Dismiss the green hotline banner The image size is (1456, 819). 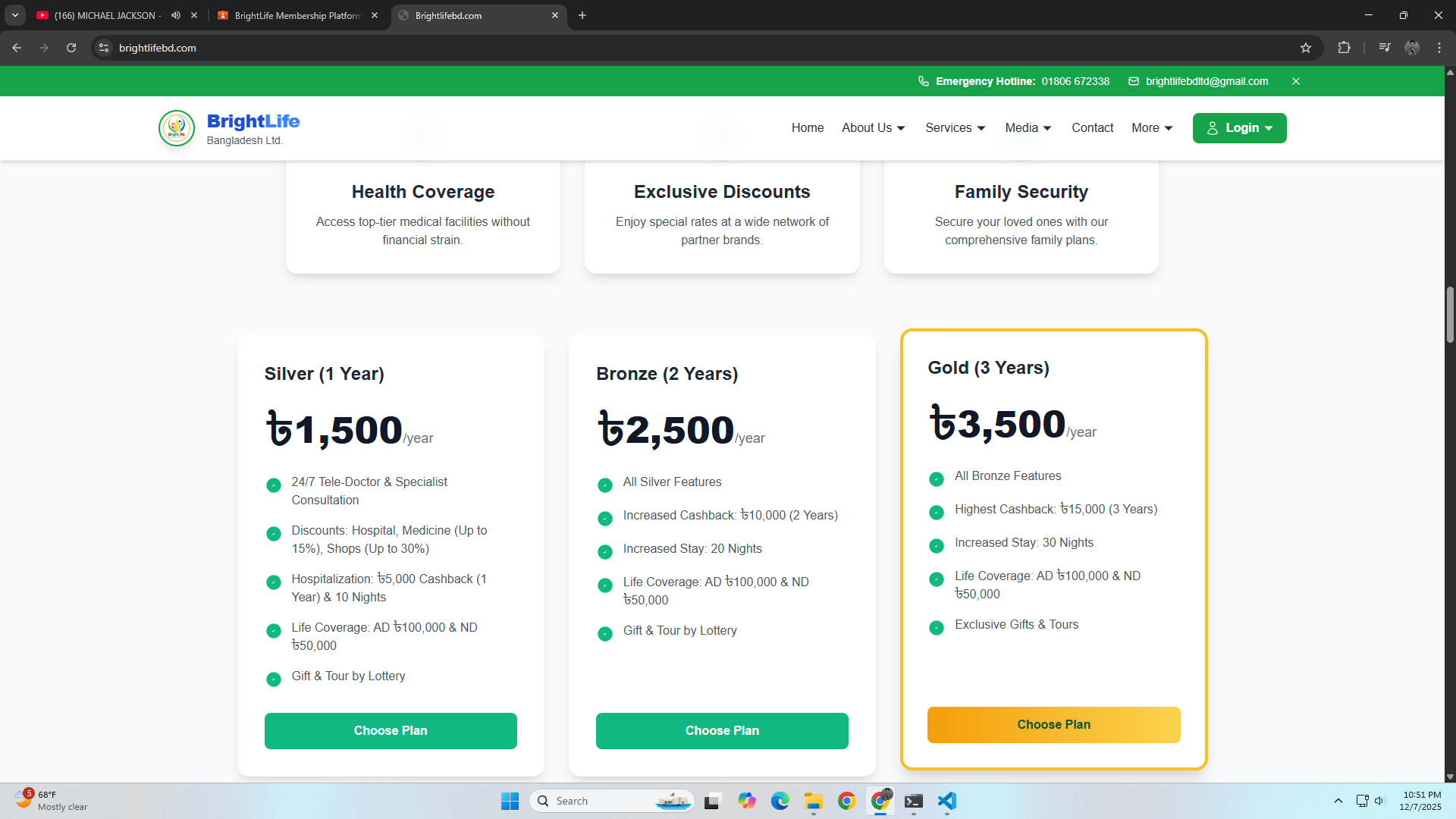1296,81
